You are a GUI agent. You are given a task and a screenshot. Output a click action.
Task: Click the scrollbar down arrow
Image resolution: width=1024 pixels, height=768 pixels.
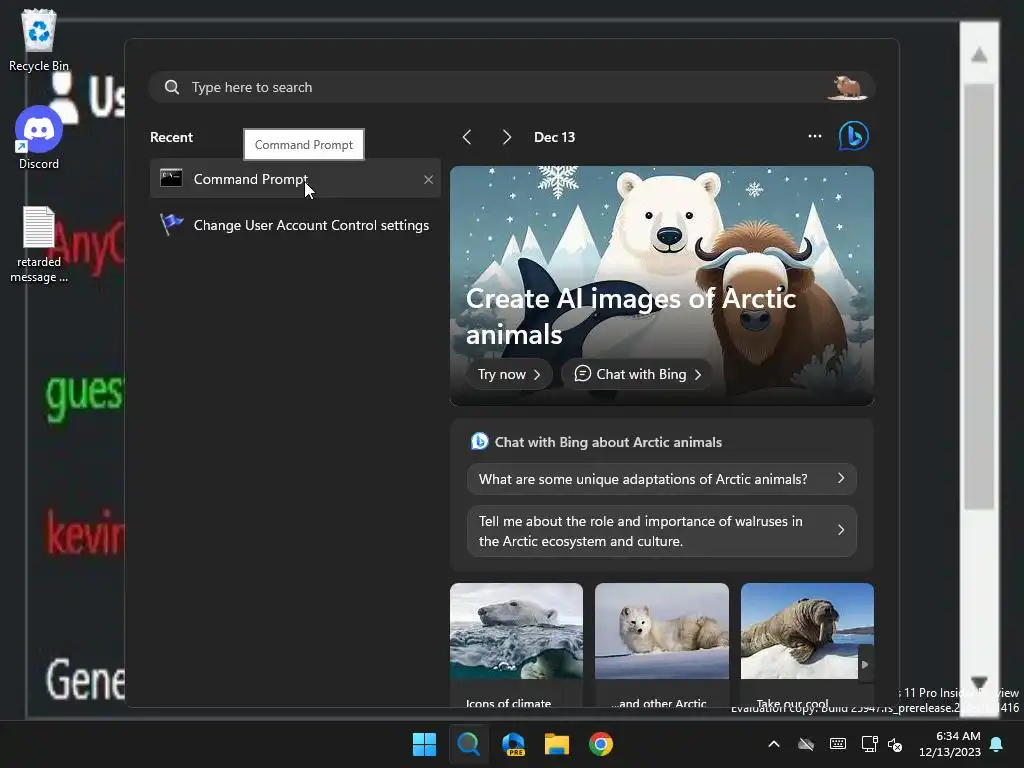(979, 683)
